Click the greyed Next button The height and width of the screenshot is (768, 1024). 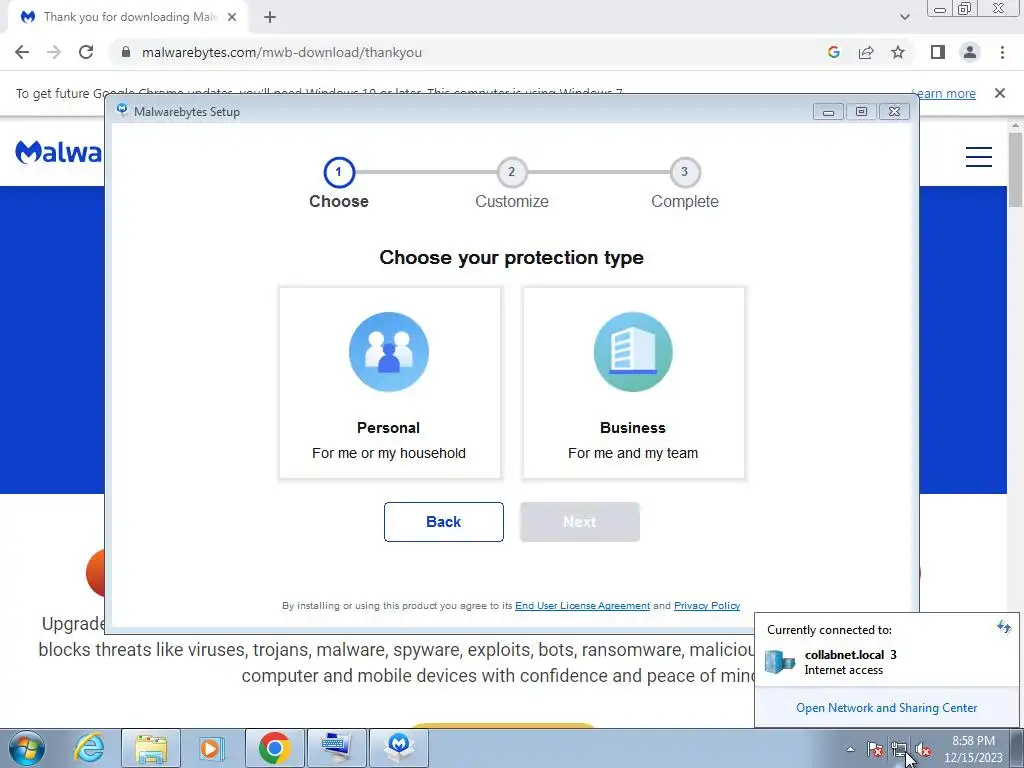(x=580, y=522)
